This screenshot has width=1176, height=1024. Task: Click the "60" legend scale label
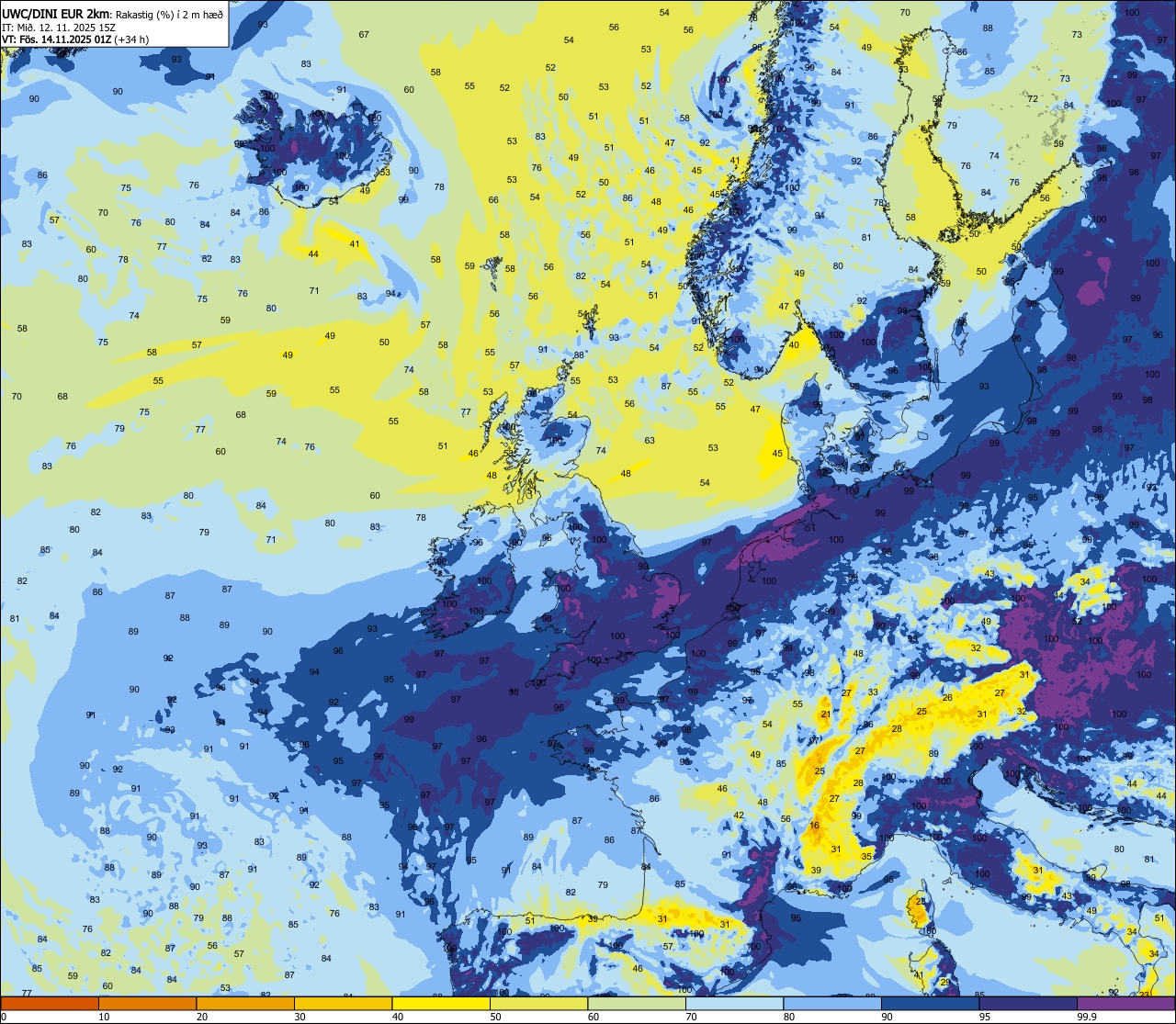(x=594, y=1017)
